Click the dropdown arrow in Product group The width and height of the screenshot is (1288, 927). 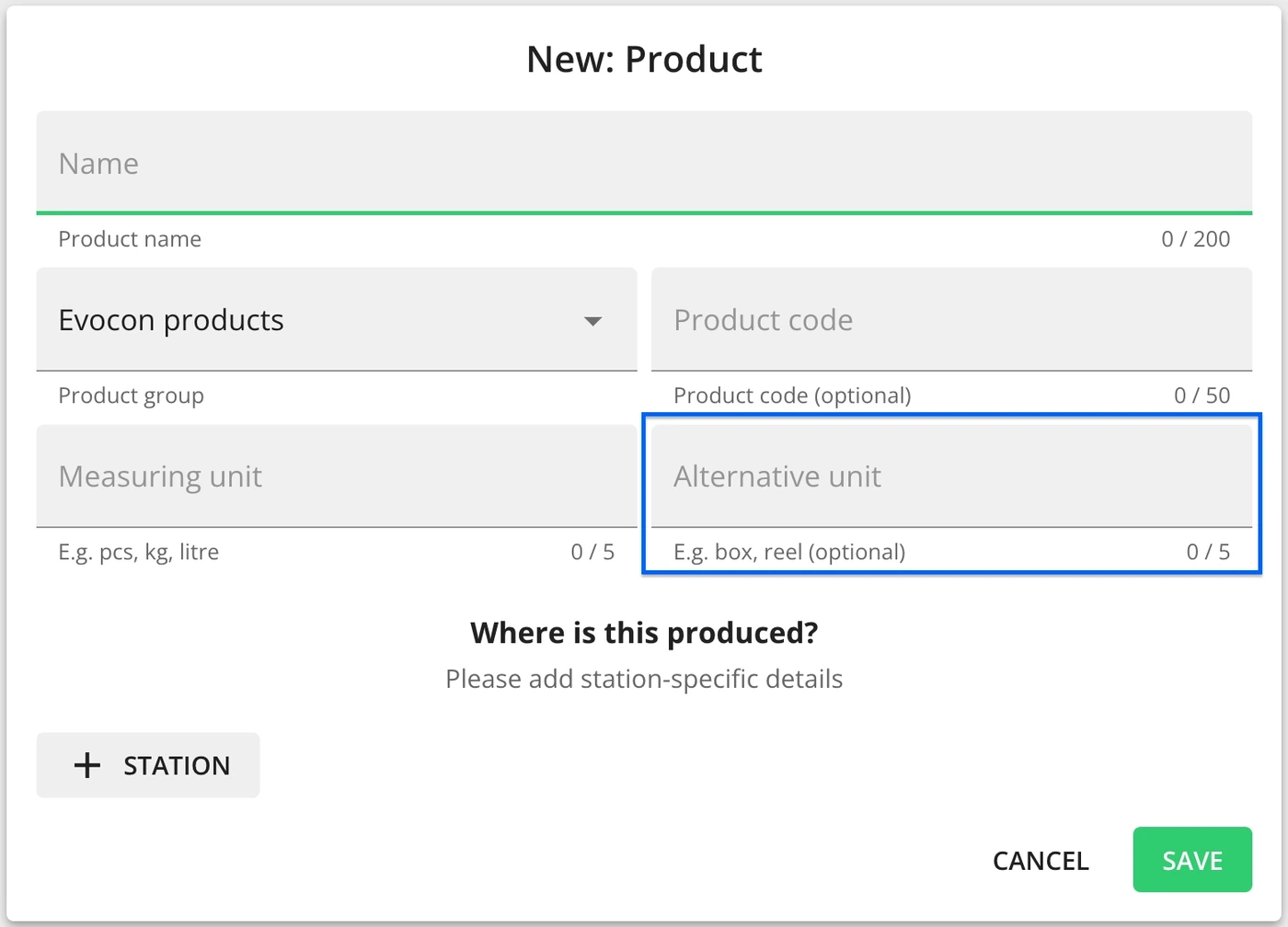pos(593,321)
